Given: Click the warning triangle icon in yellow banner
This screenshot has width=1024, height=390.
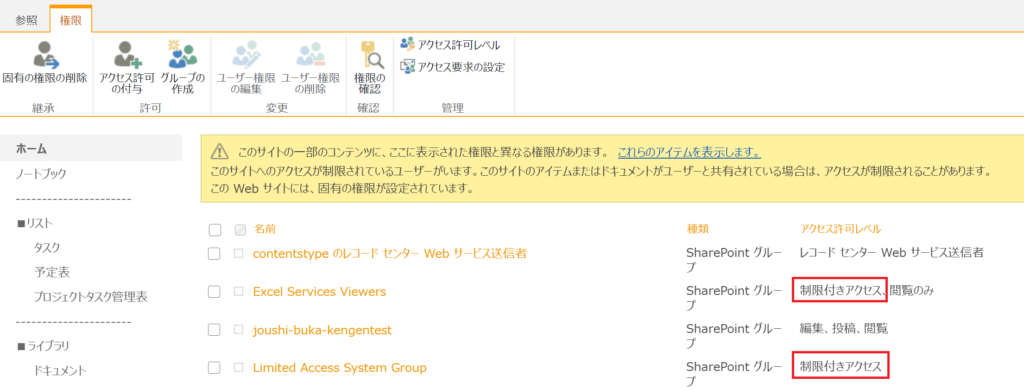Looking at the screenshot, I should point(220,153).
